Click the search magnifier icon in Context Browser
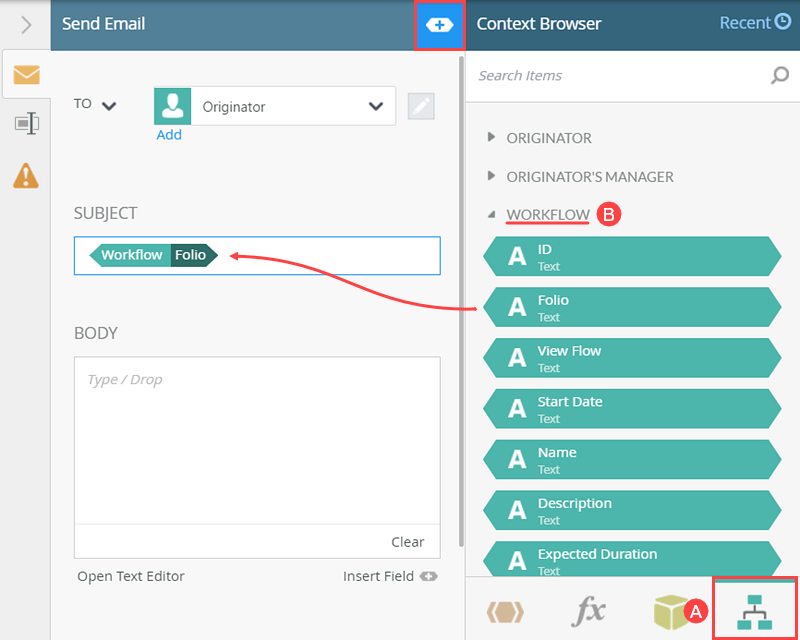Screen dimensions: 800x640 pyautogui.click(x=779, y=76)
